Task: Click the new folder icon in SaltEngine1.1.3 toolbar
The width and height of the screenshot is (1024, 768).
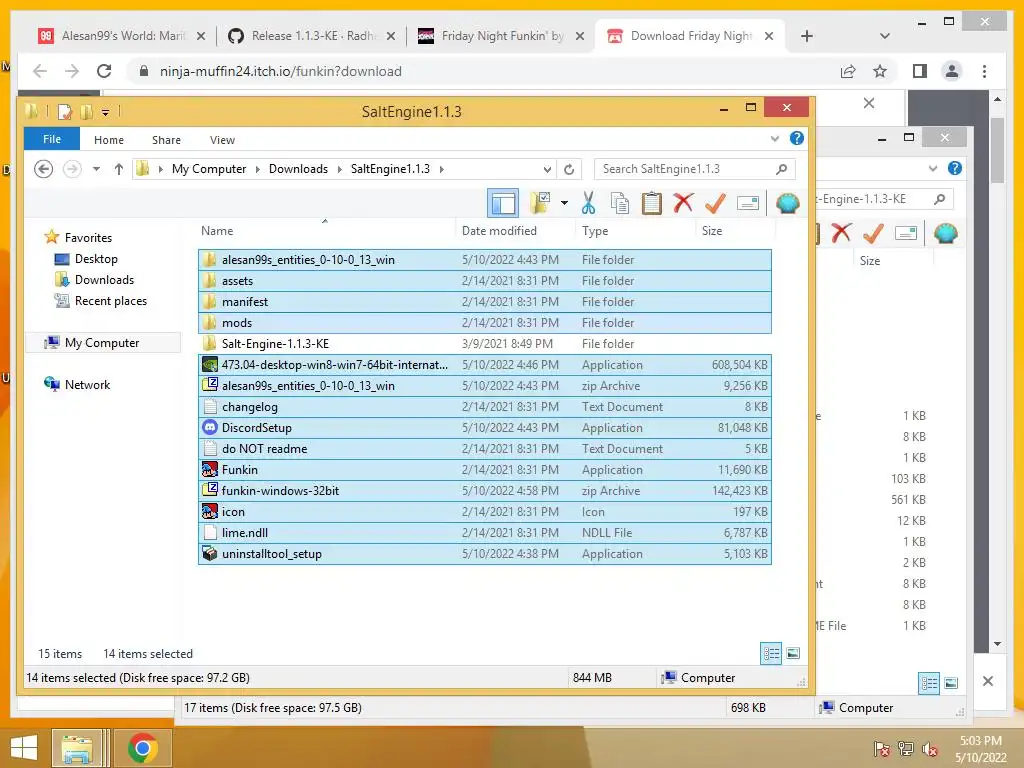Action: coord(540,203)
